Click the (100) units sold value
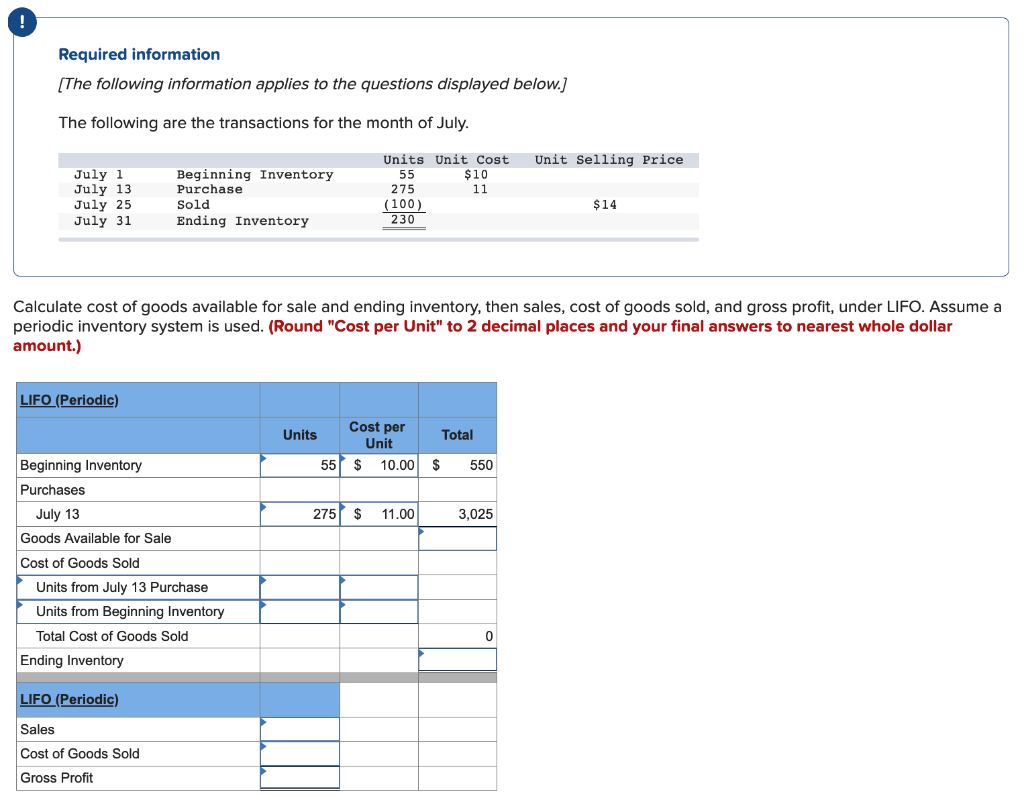The height and width of the screenshot is (796, 1024). 403,204
